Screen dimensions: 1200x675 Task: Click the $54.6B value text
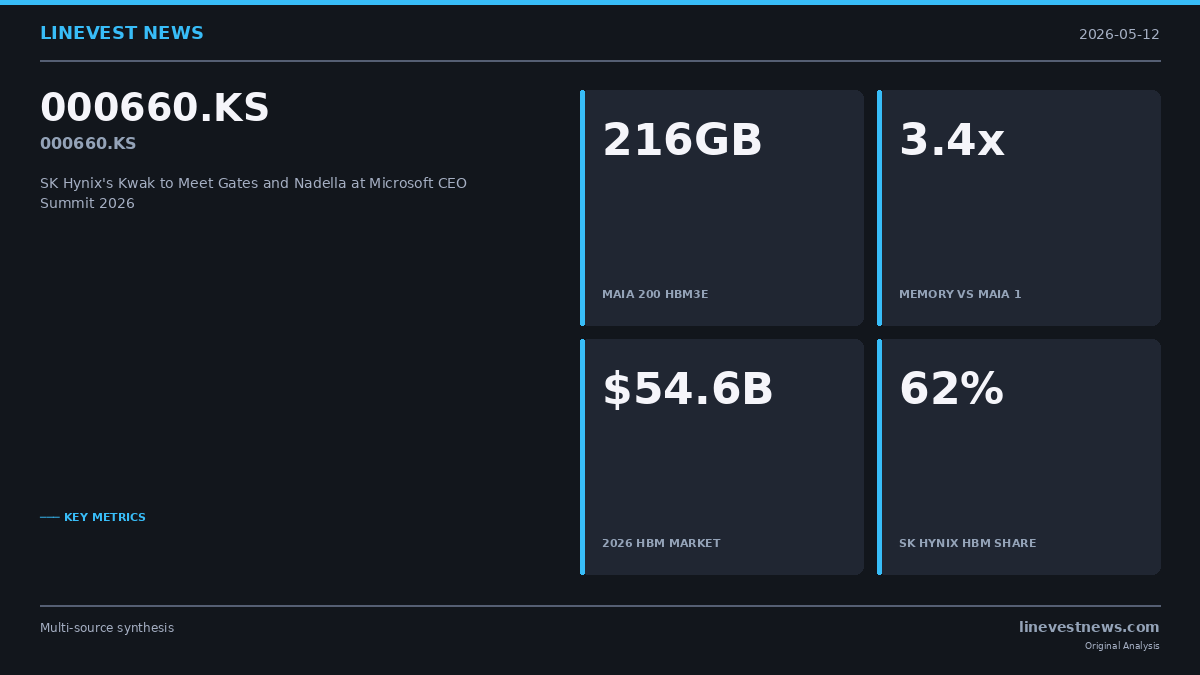click(x=687, y=390)
